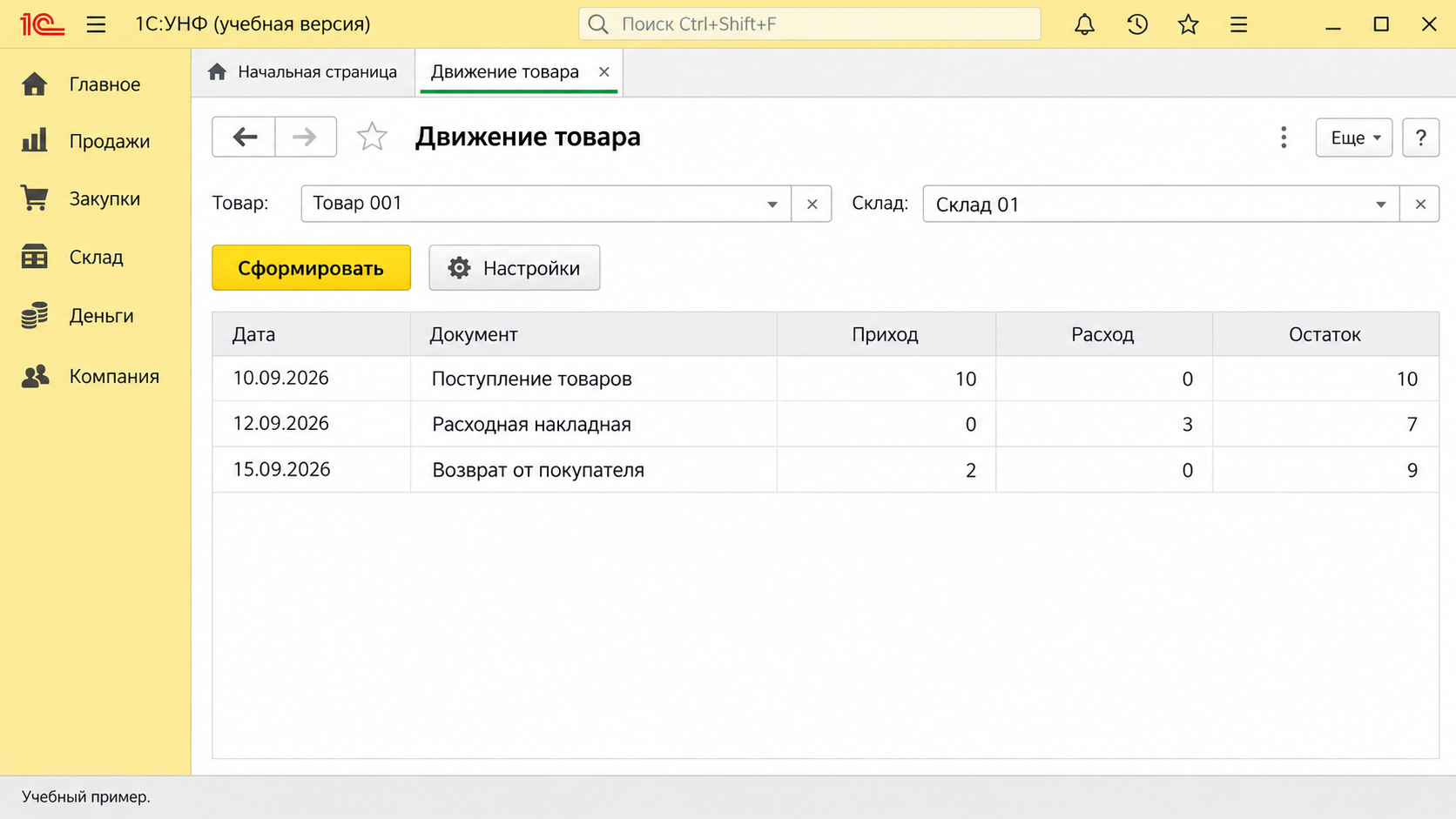Go back with left arrow button
Viewport: 1456px width, 819px height.
244,137
